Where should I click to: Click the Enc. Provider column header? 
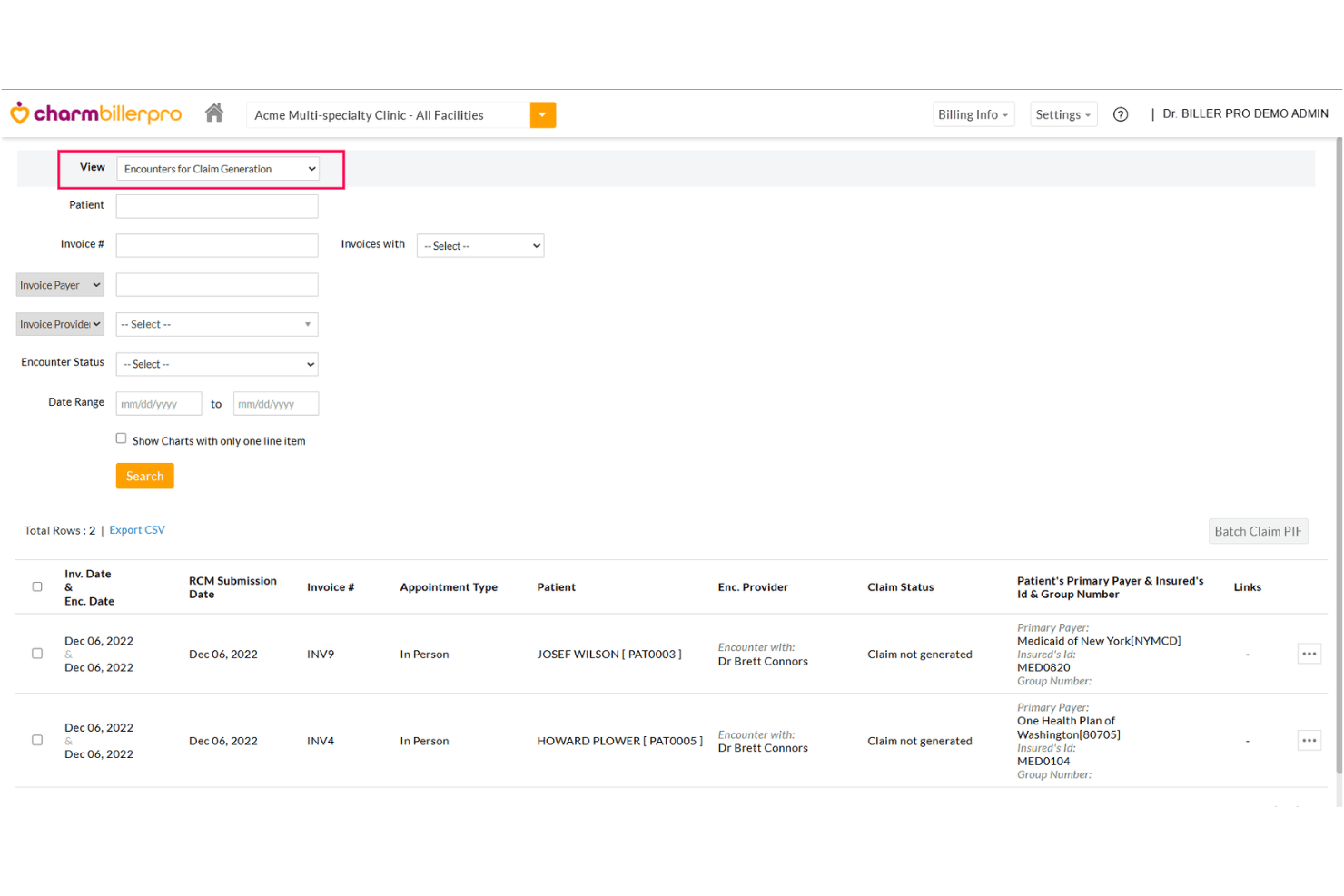pos(753,587)
